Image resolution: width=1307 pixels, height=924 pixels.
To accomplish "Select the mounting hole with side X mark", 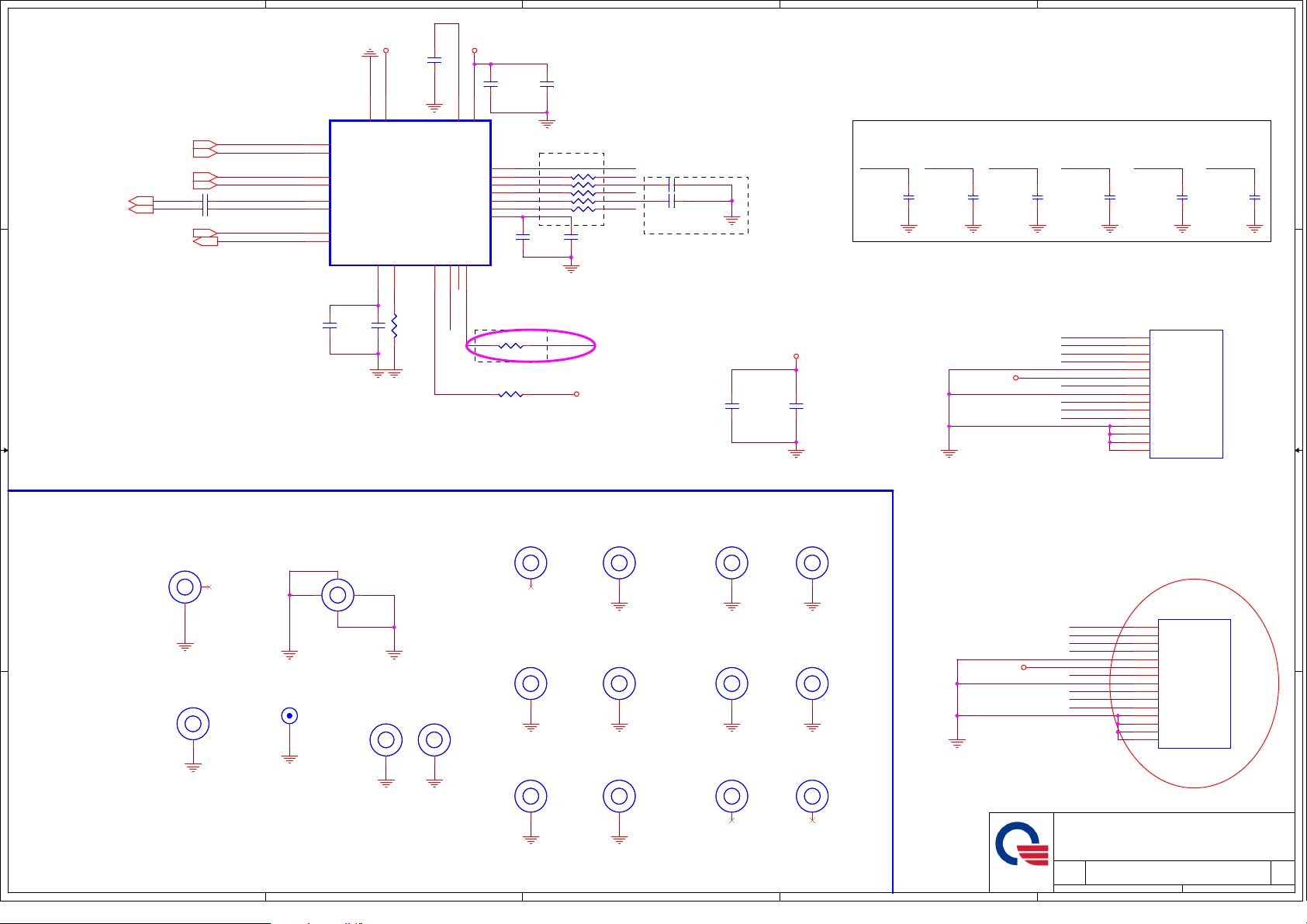I will point(185,587).
